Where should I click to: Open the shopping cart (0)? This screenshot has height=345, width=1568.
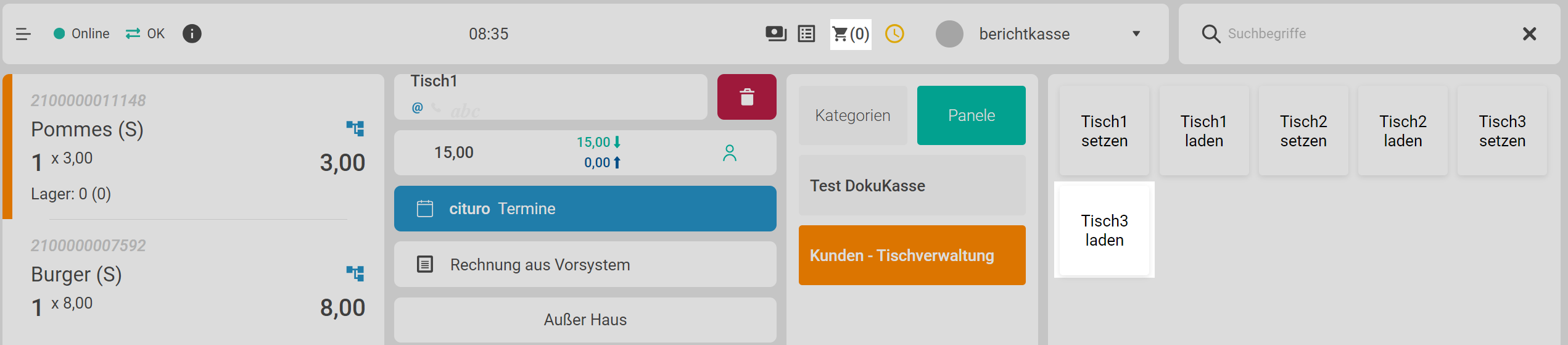point(850,34)
